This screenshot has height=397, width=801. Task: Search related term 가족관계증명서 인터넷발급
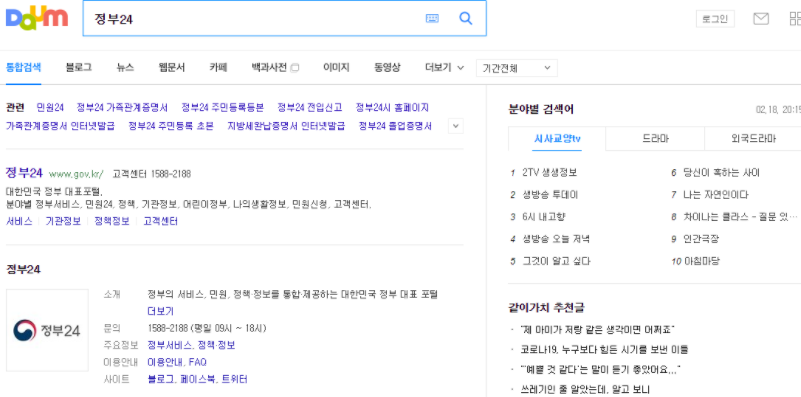point(60,126)
